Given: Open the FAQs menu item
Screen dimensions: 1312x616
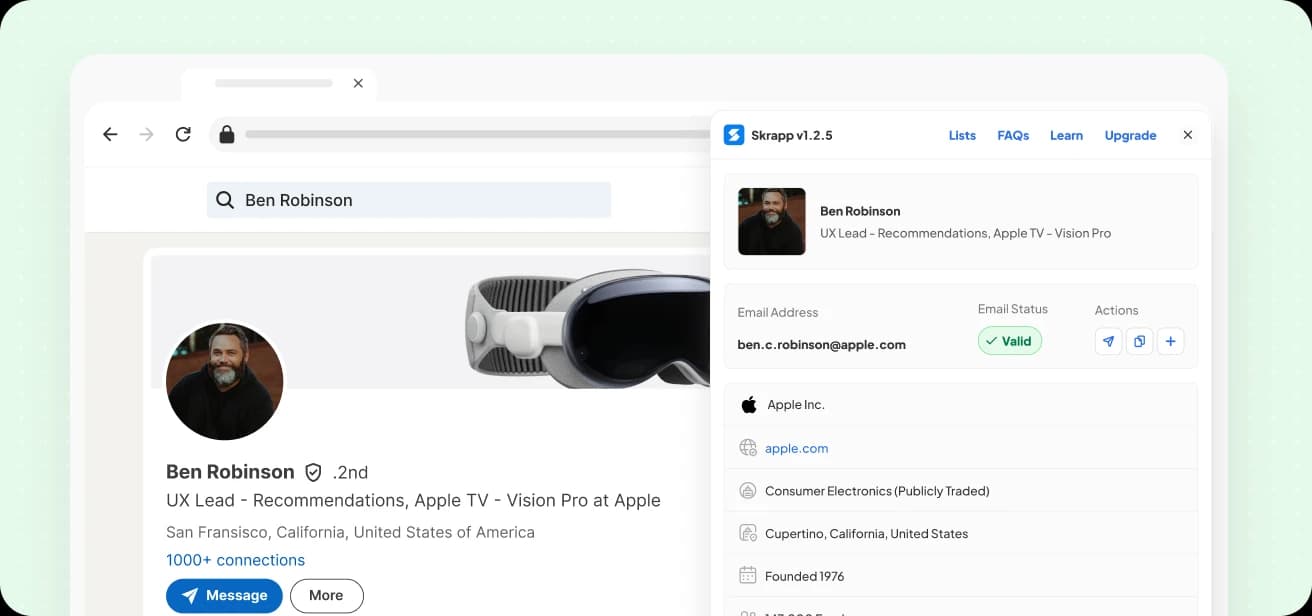Looking at the screenshot, I should [1013, 135].
